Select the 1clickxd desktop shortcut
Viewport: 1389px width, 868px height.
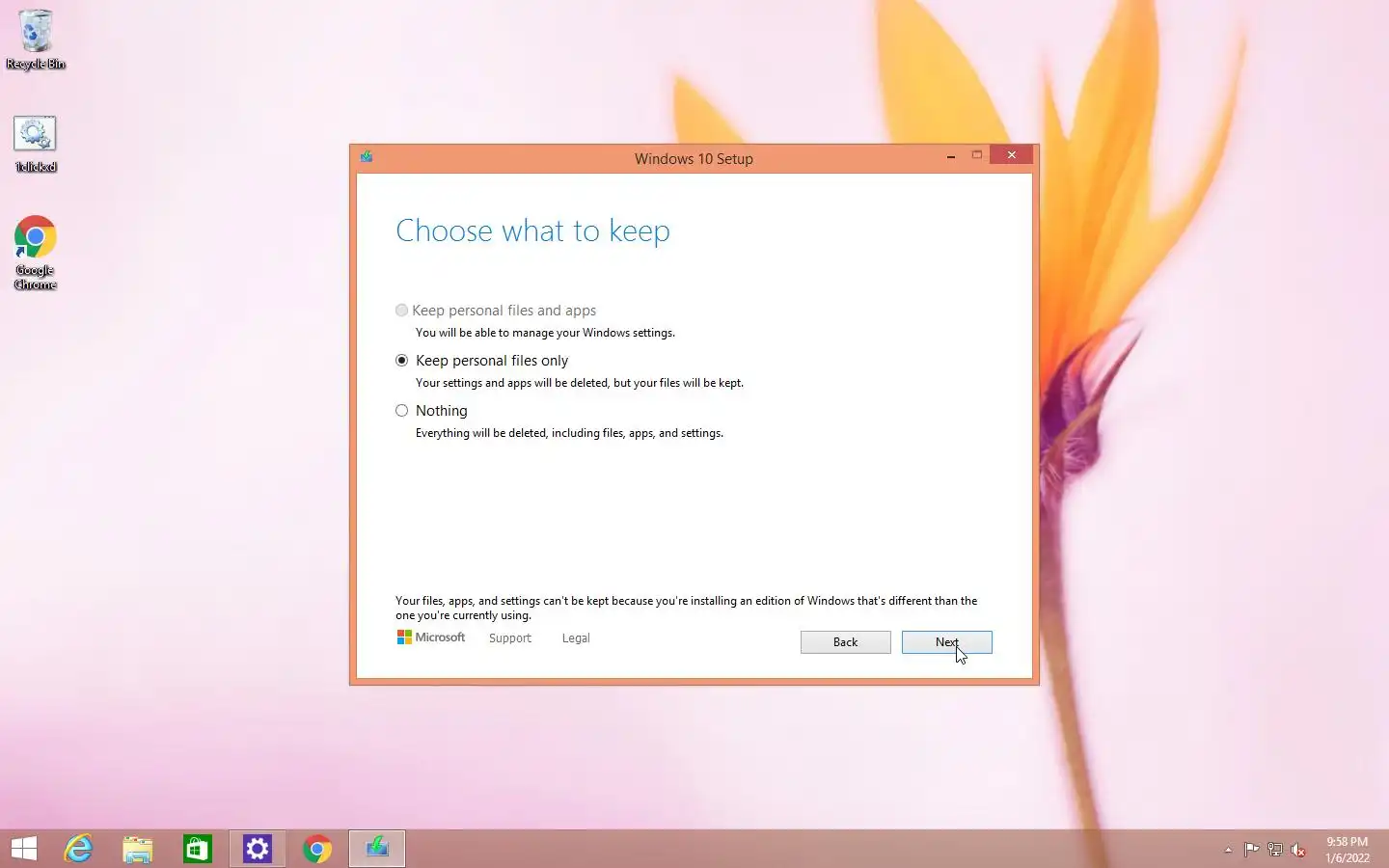36,145
